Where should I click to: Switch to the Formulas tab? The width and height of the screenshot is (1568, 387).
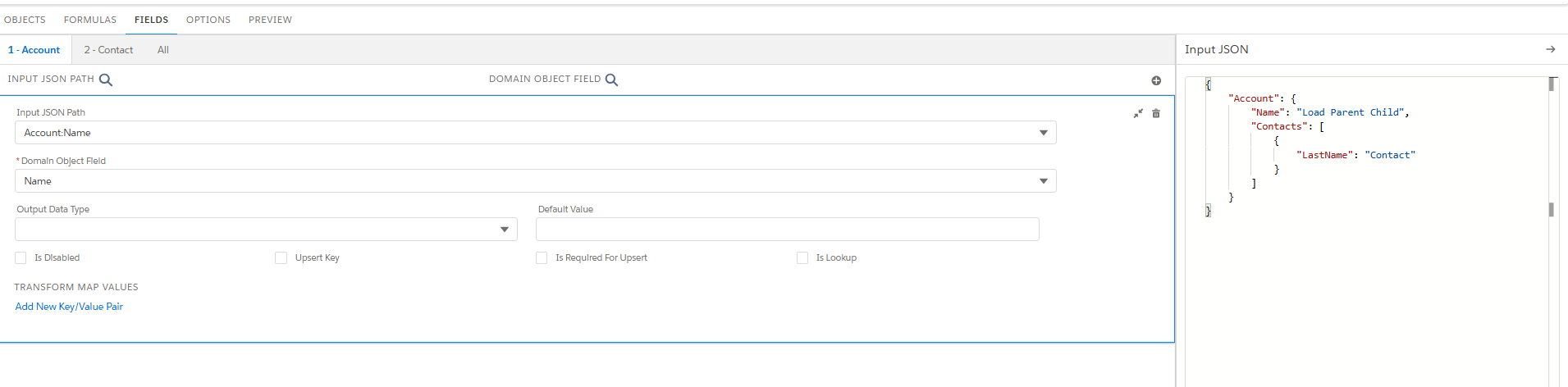[90, 20]
